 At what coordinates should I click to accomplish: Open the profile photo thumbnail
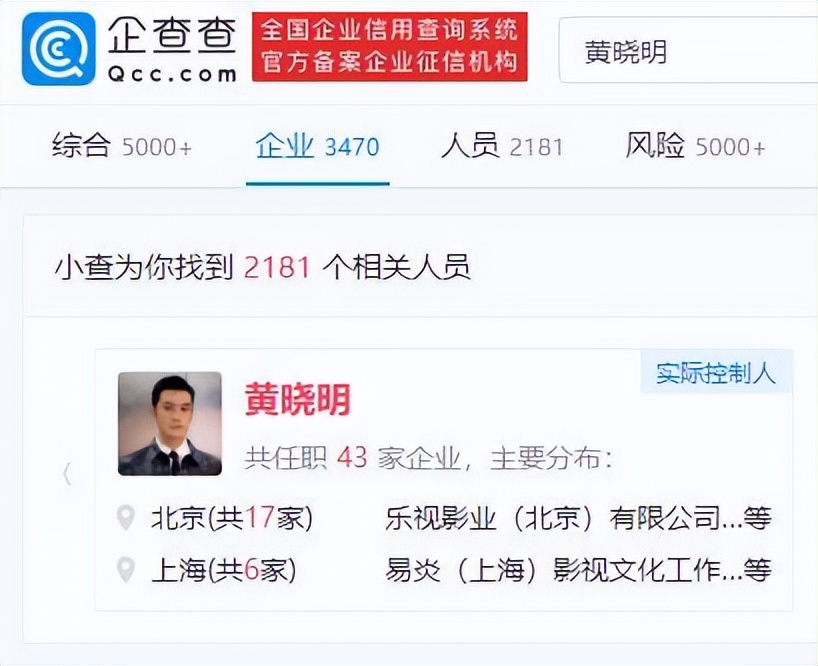(170, 423)
